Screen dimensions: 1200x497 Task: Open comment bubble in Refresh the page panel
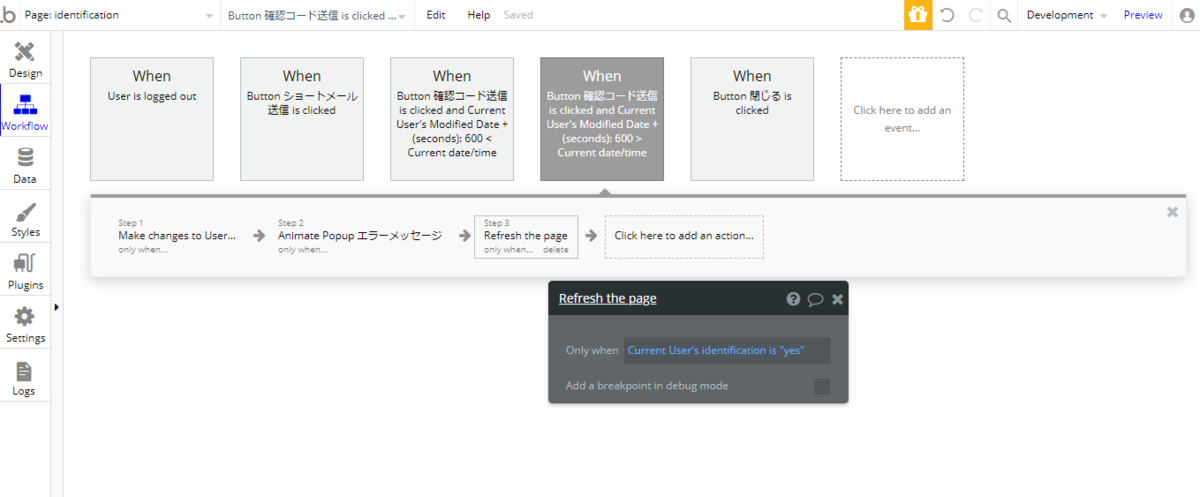click(815, 299)
